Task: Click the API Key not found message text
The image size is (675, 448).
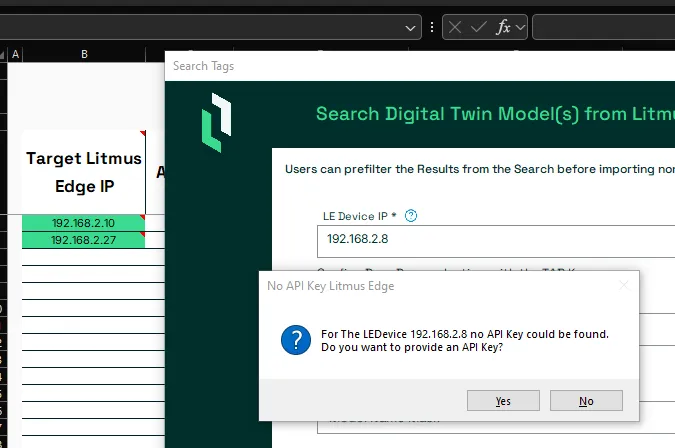Action: coord(464,340)
